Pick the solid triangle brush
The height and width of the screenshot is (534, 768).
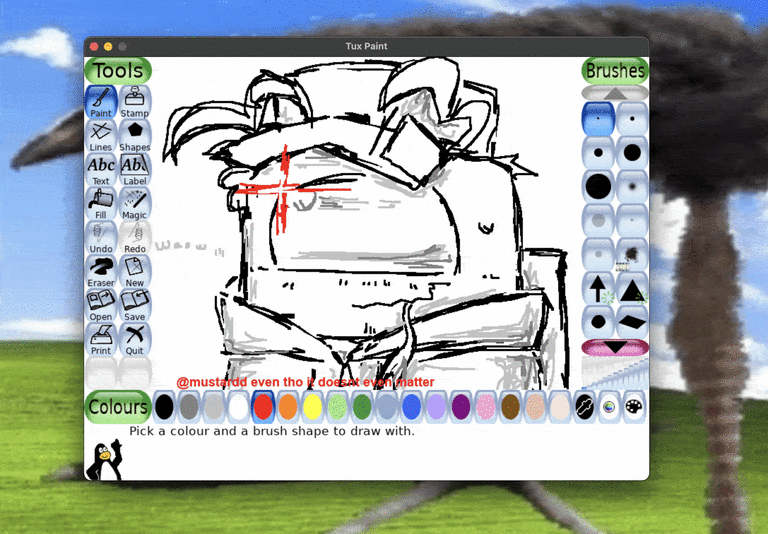click(x=632, y=288)
